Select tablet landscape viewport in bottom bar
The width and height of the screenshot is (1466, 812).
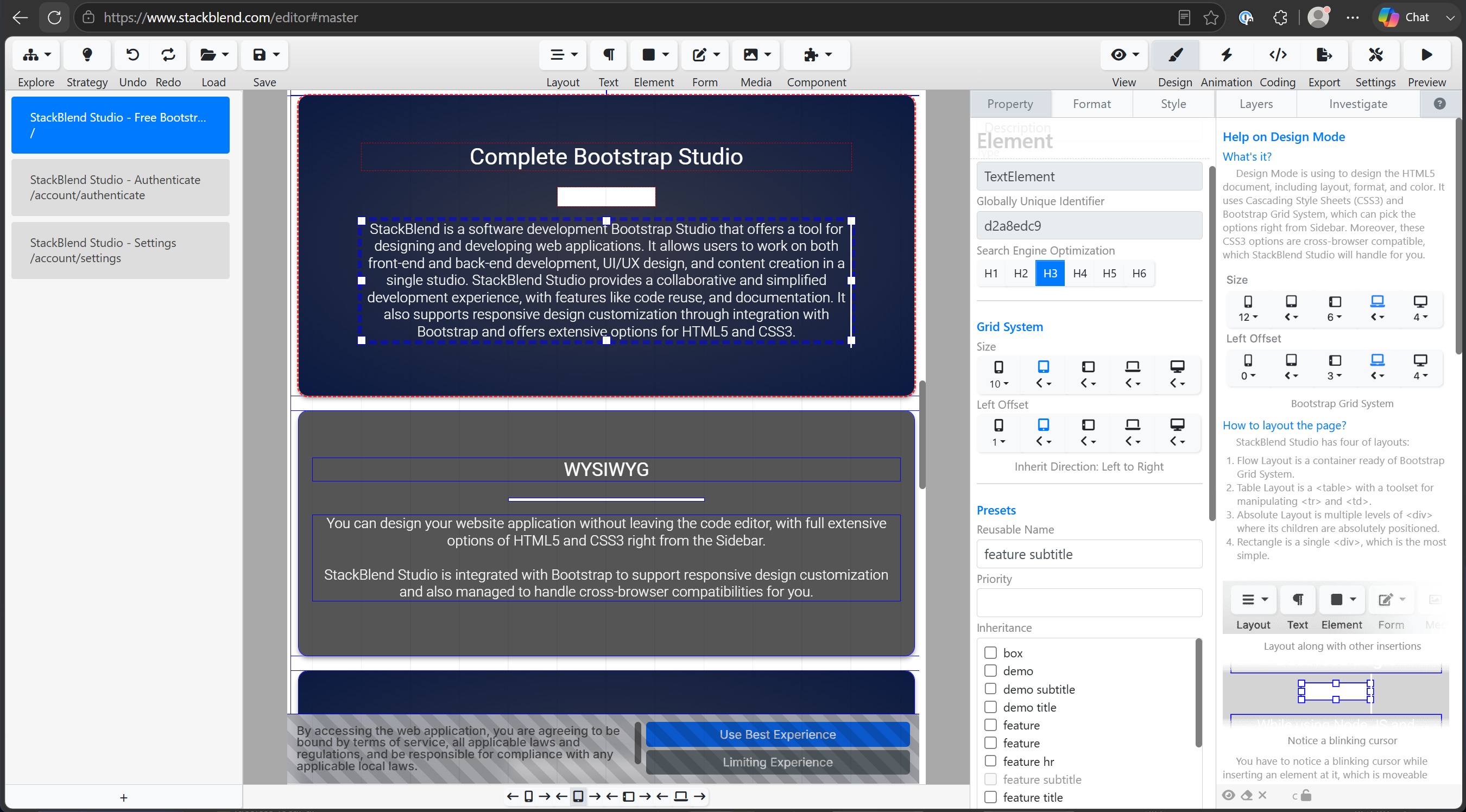[x=628, y=796]
